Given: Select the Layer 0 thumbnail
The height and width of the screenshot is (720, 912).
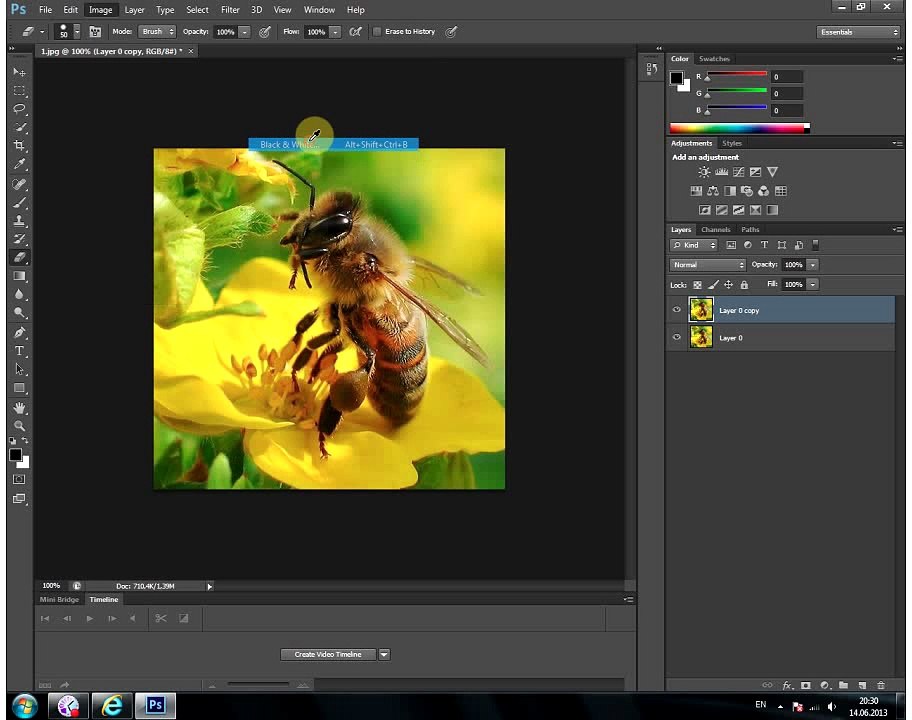Looking at the screenshot, I should click(x=701, y=337).
